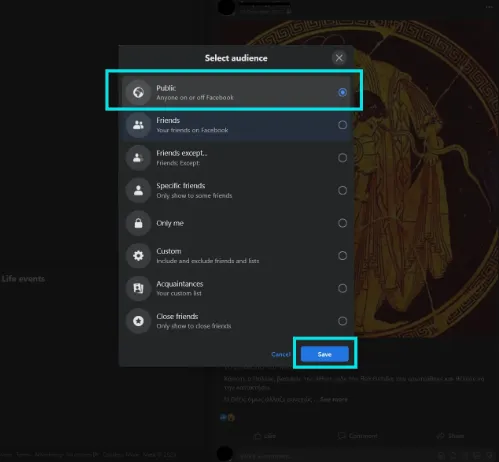Click 'Only show to close friends' text
The image size is (499, 462).
click(x=194, y=326)
